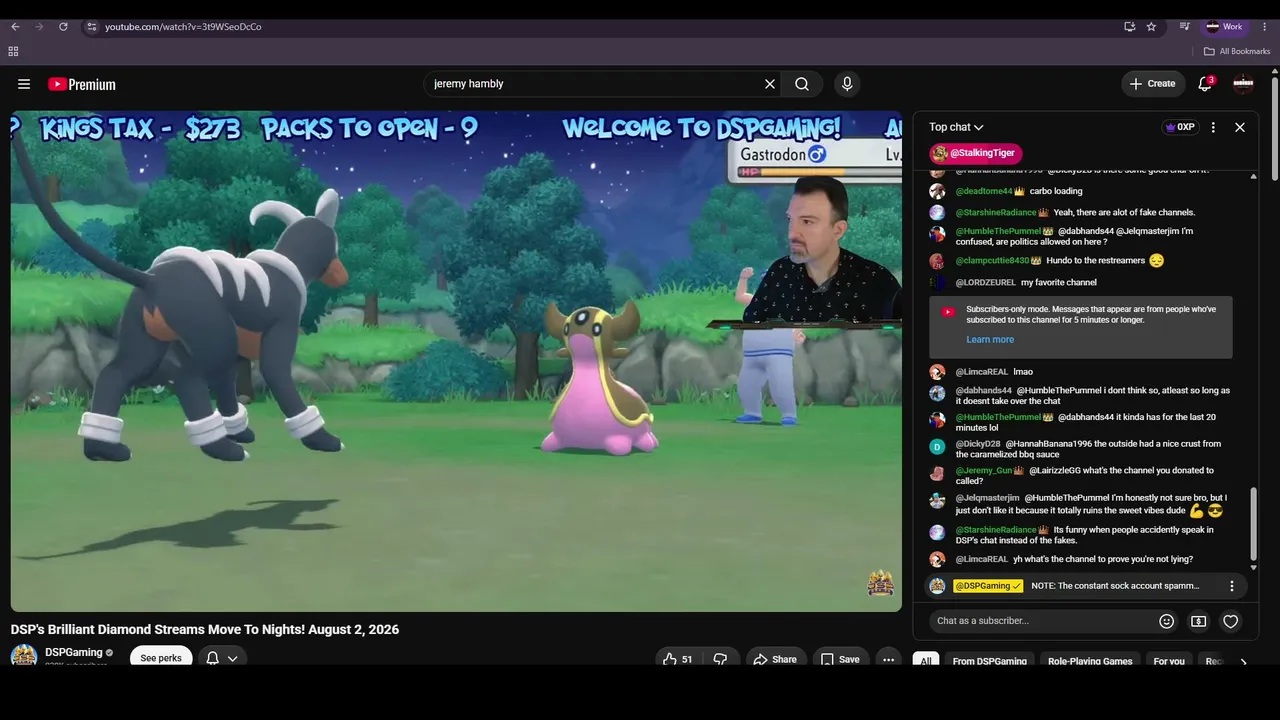Click @Jeremy_Gun's username in chat
Viewport: 1280px width, 720px height.
(984, 471)
